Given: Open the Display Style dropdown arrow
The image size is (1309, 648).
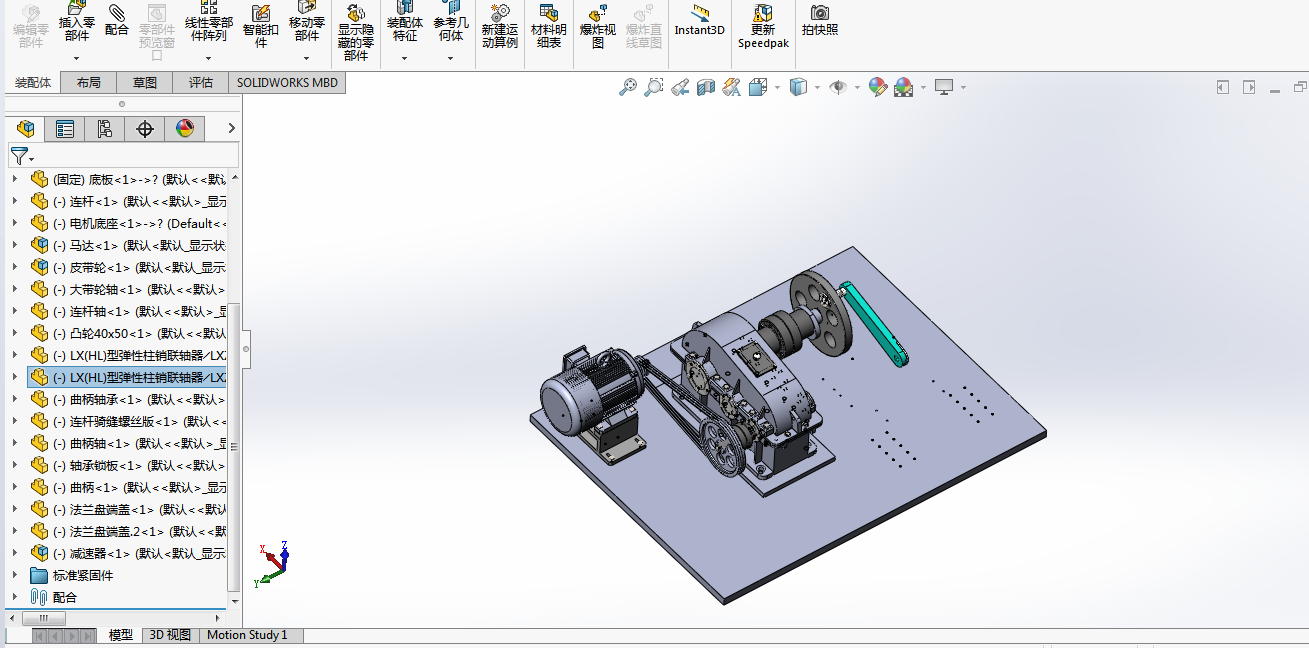Looking at the screenshot, I should (817, 88).
